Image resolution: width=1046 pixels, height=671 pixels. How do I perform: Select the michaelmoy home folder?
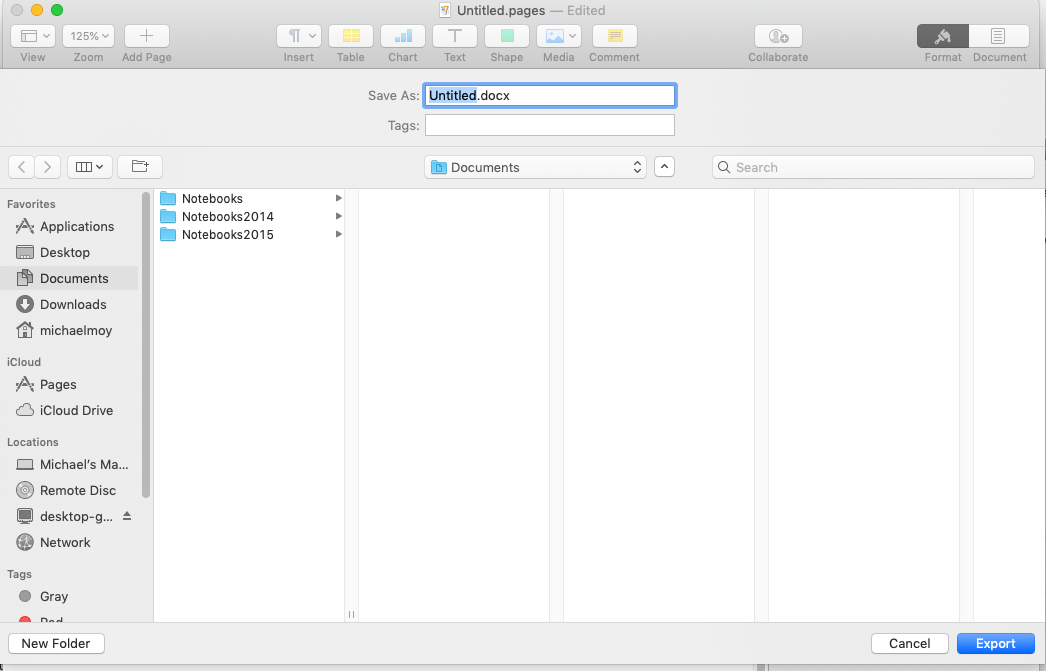(69, 330)
